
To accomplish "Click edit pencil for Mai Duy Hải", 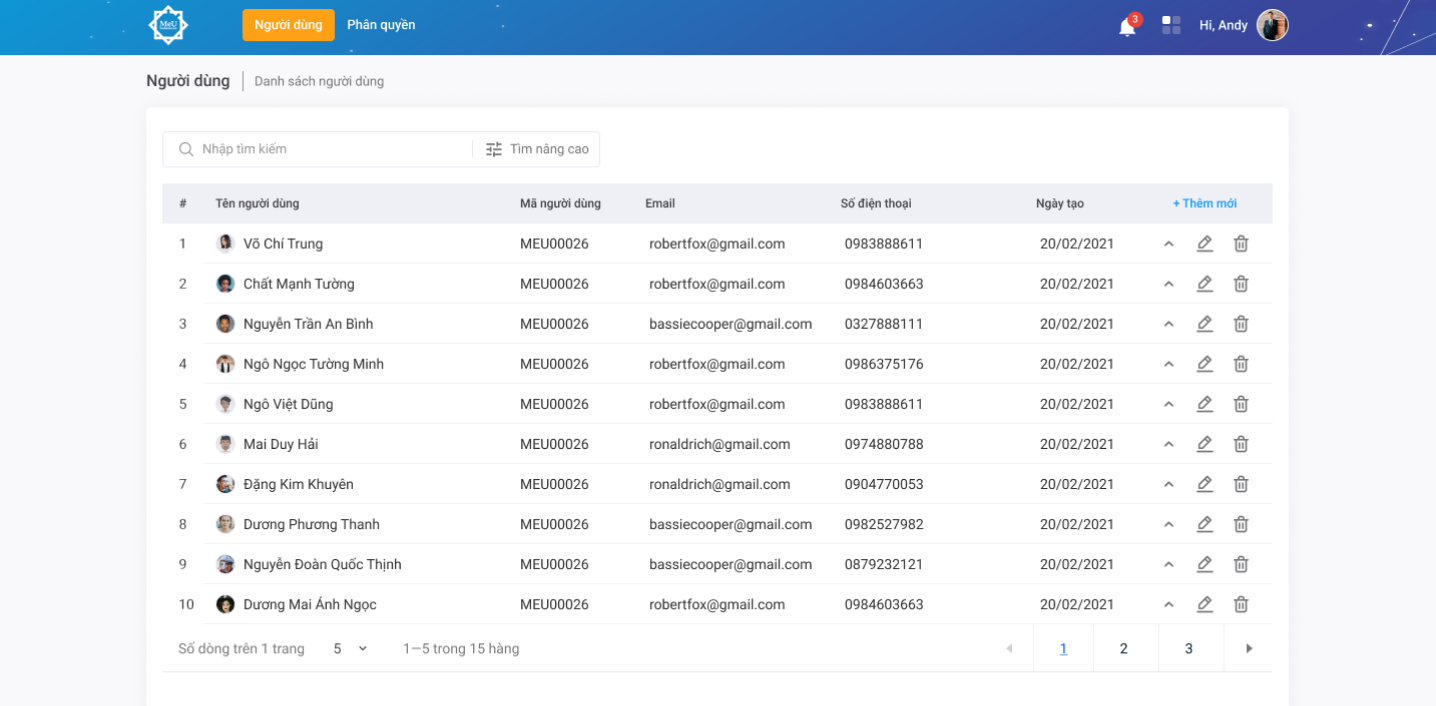I will [x=1205, y=444].
